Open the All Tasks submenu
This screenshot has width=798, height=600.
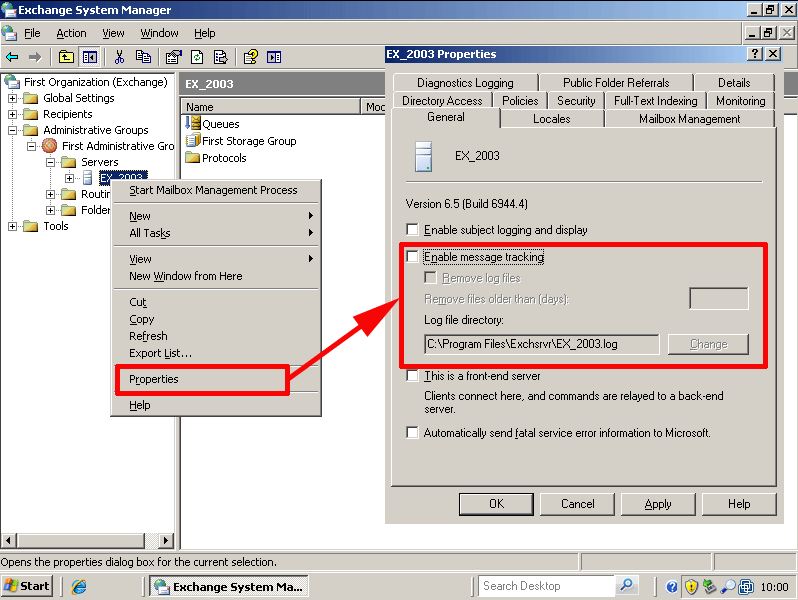(216, 233)
